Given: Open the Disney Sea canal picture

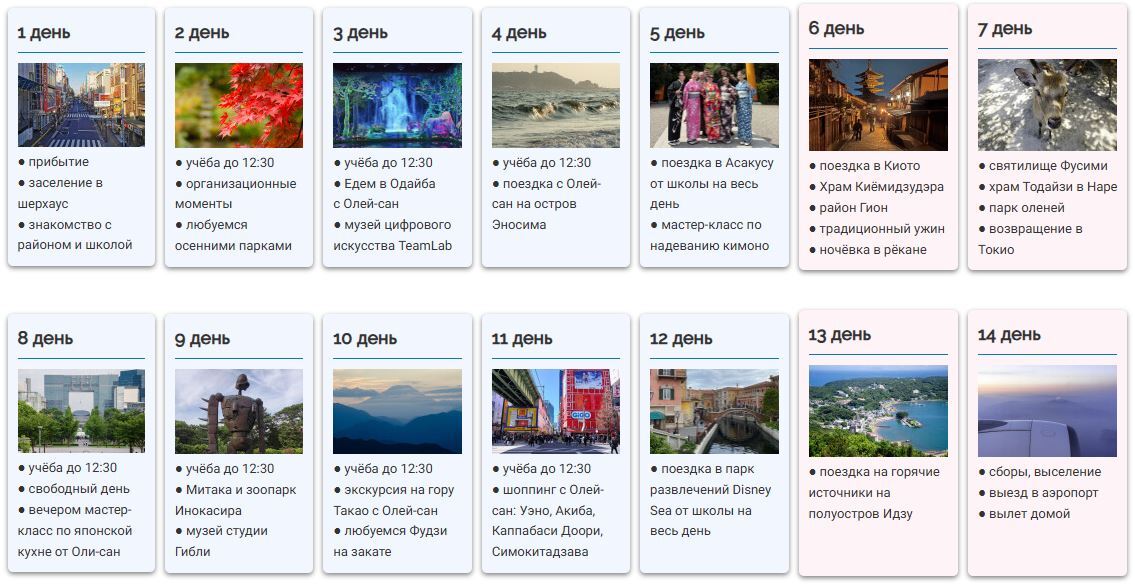Looking at the screenshot, I should (x=714, y=412).
